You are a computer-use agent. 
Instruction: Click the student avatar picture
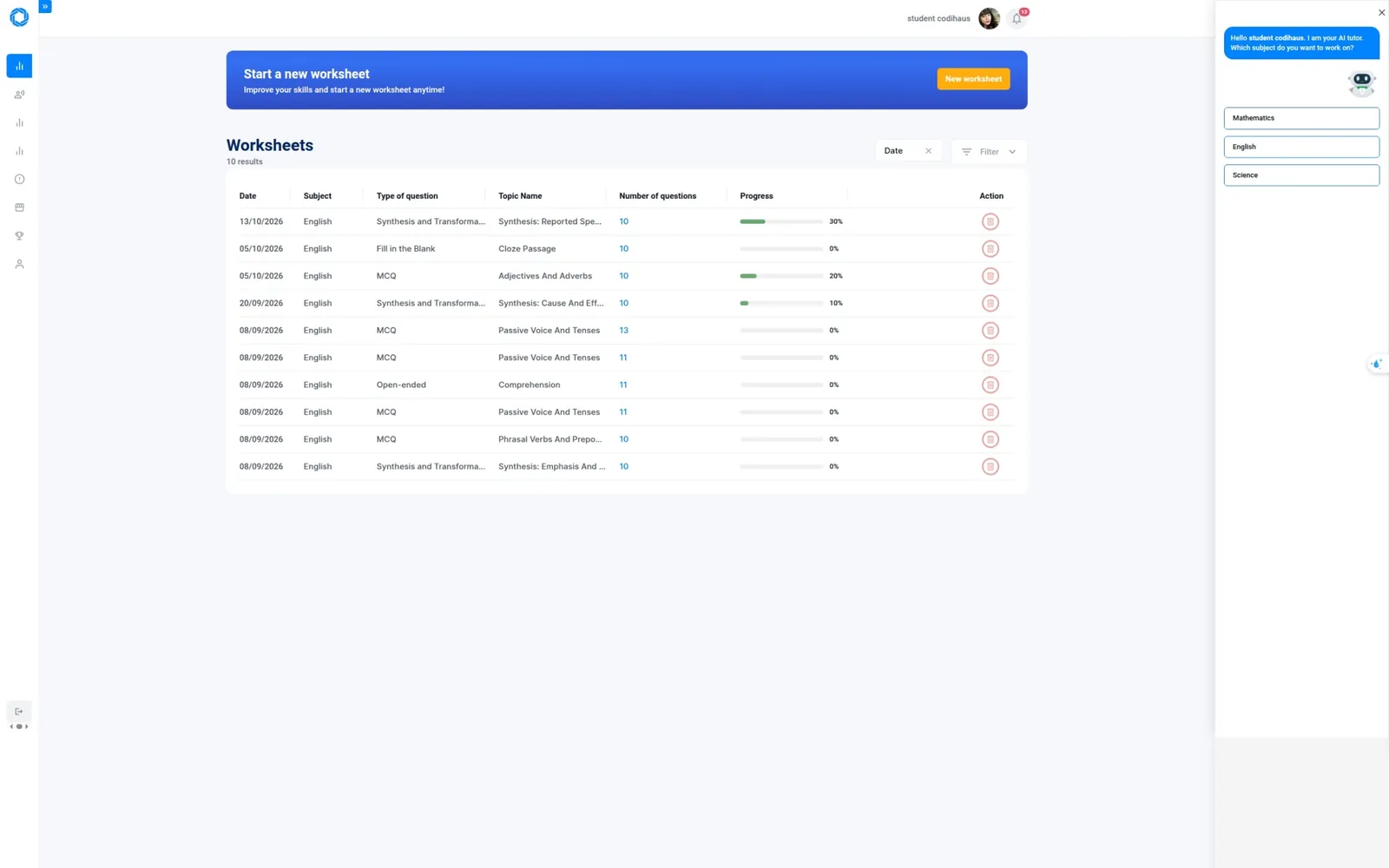(989, 18)
